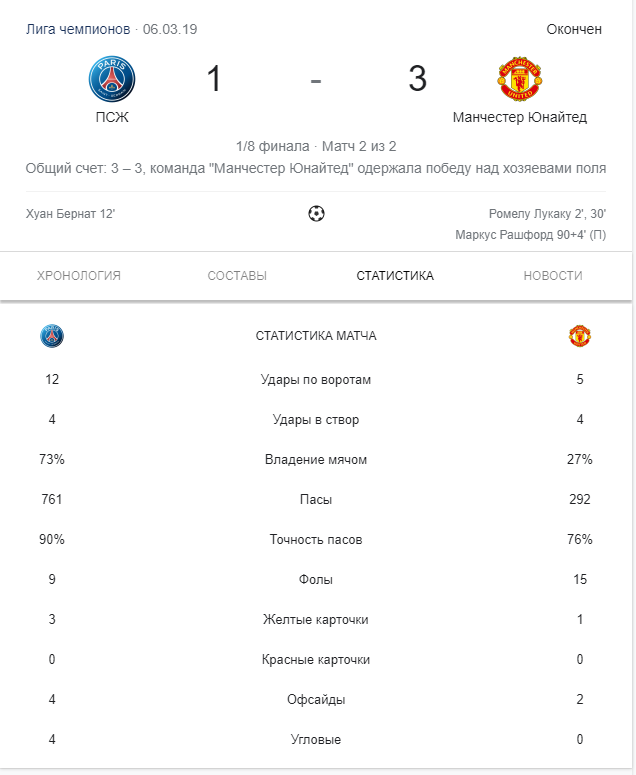Click the large Manchester United crest
This screenshot has width=636, height=775.
click(x=519, y=78)
